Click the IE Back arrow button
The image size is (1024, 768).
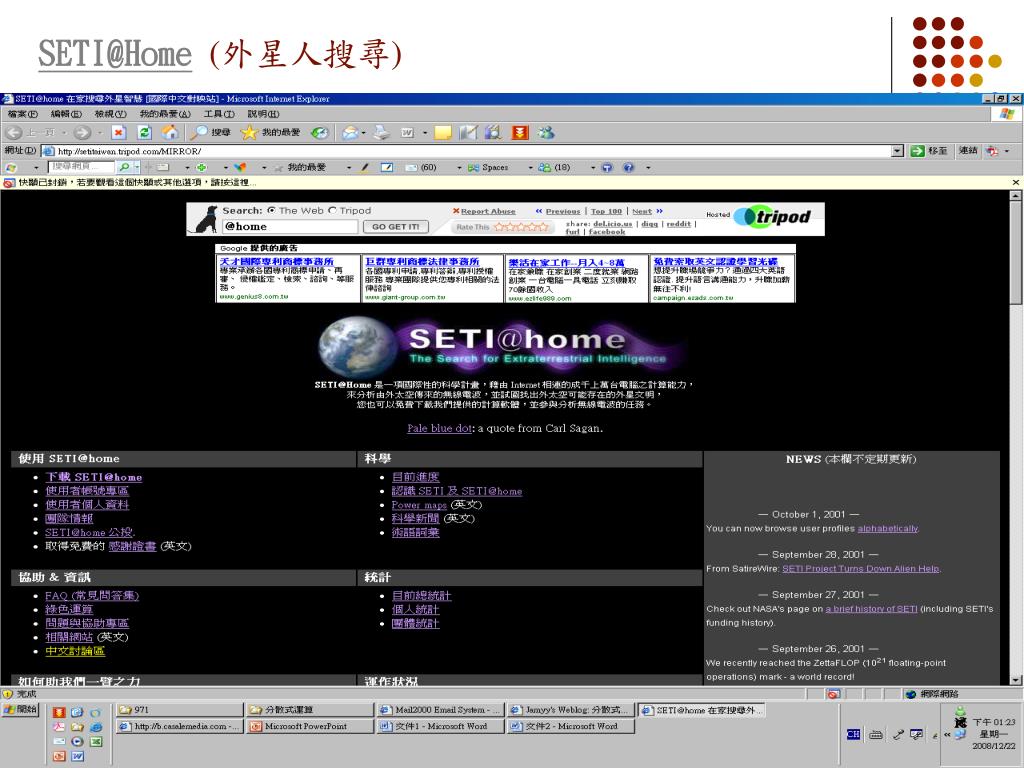[14, 133]
